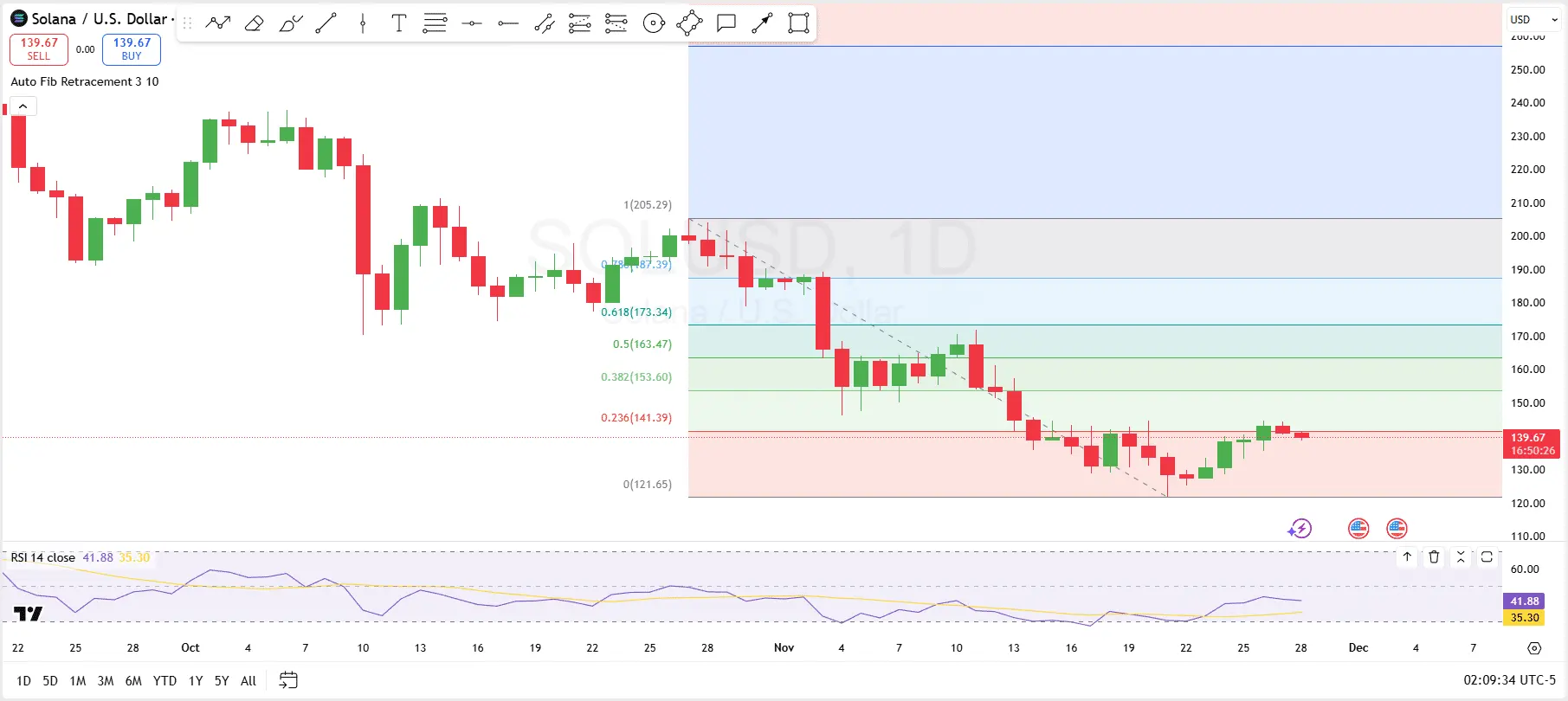Select the trend line tool

pos(326,23)
